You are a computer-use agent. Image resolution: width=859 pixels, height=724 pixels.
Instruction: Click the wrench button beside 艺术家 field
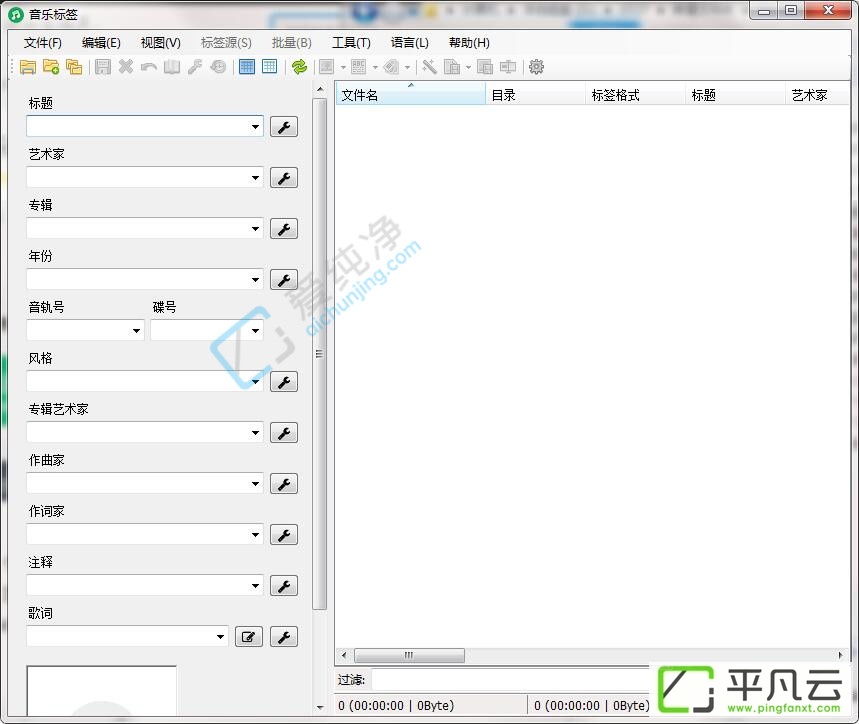pos(284,178)
